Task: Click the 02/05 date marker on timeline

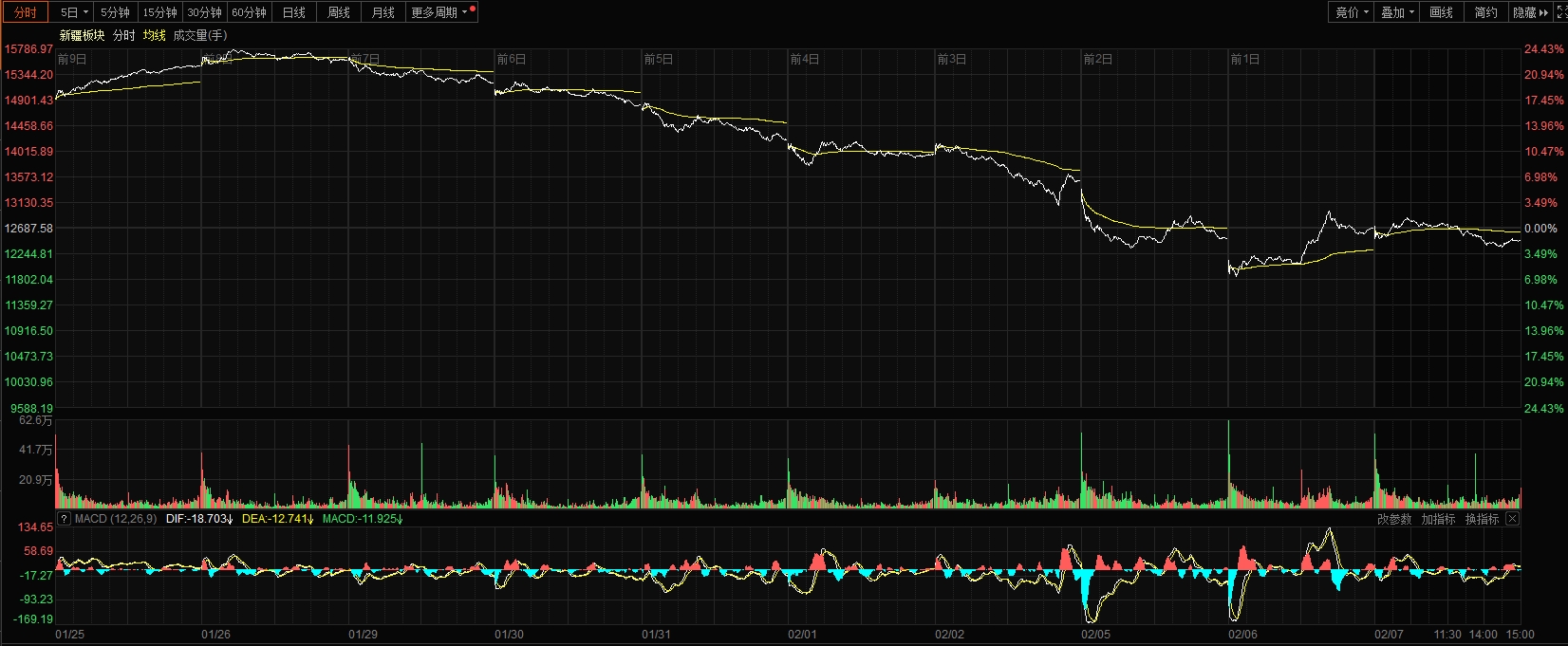Action: [x=1095, y=634]
